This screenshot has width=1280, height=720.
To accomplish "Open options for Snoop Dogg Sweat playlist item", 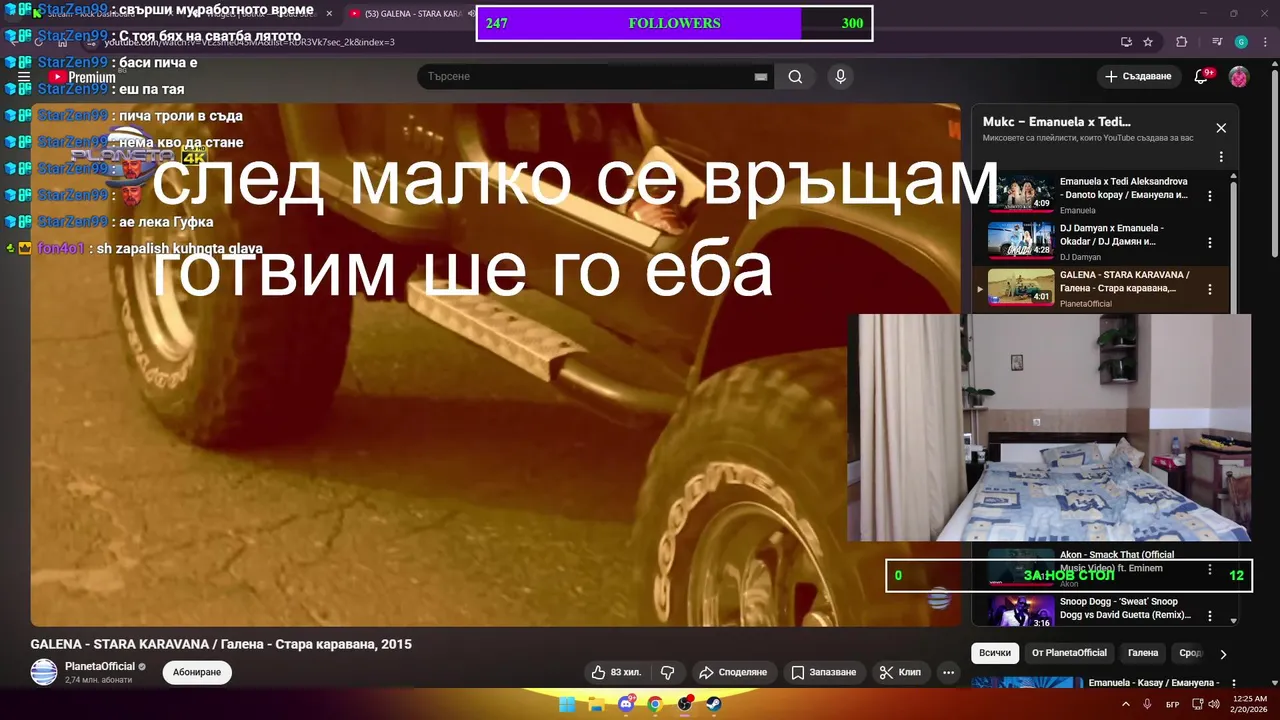I will coord(1210,615).
